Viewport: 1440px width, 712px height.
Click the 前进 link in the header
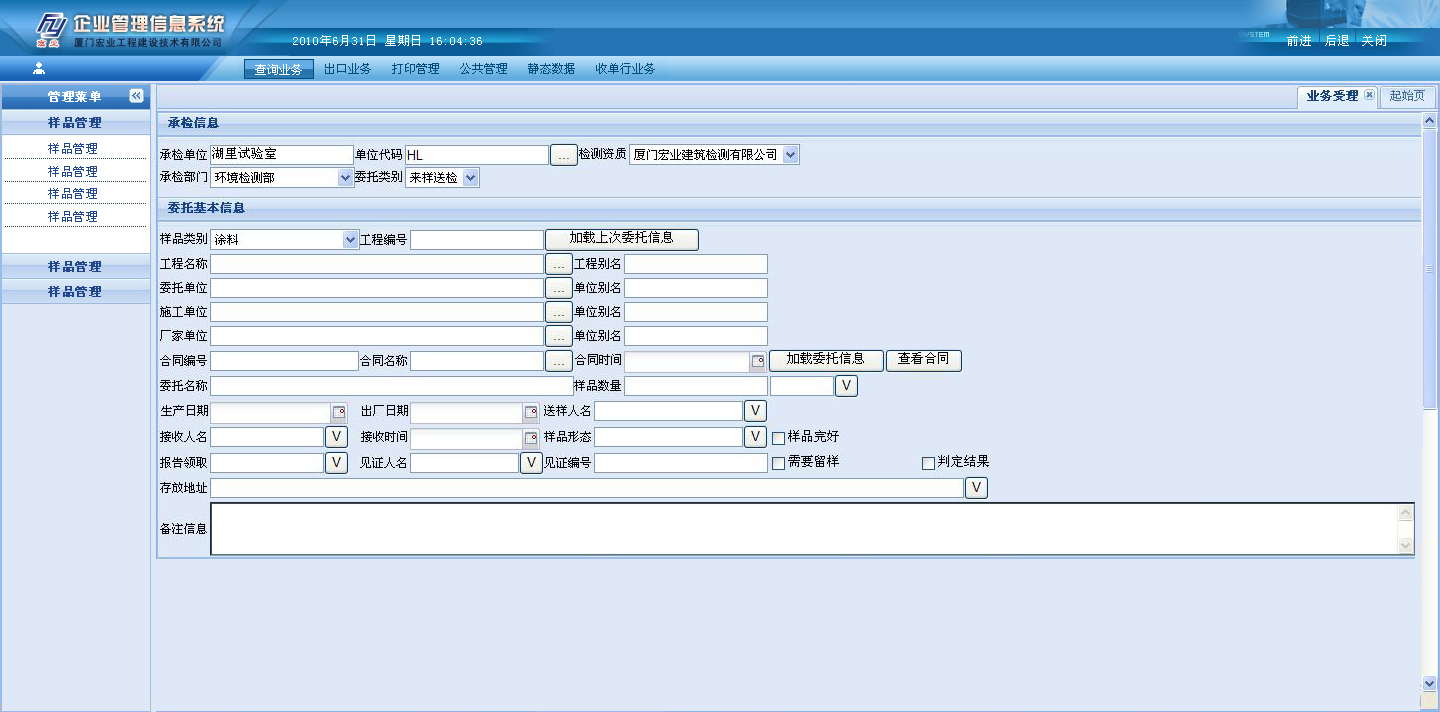pos(1299,41)
